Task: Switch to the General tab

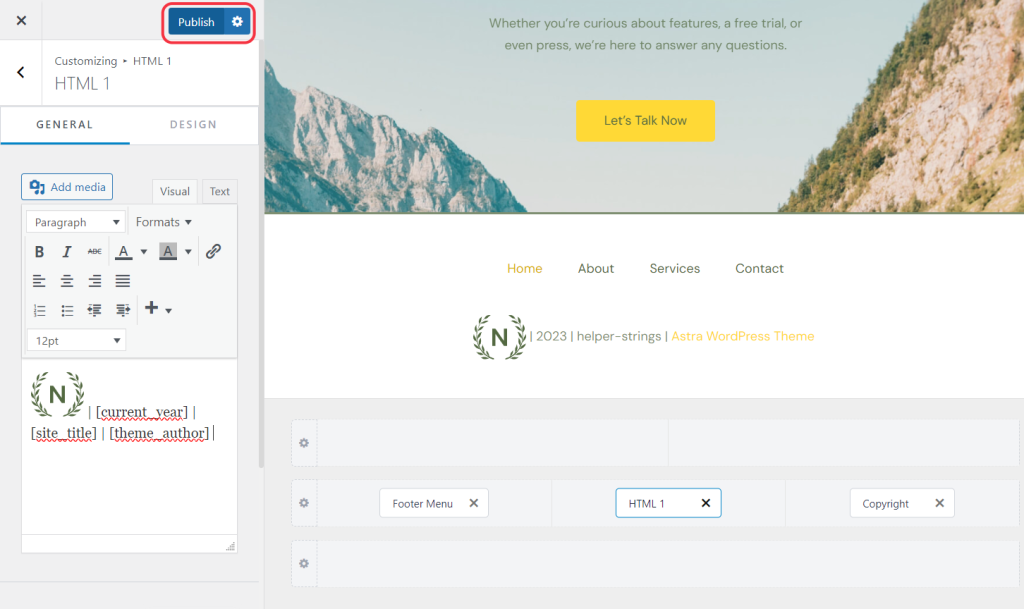Action: (x=65, y=124)
